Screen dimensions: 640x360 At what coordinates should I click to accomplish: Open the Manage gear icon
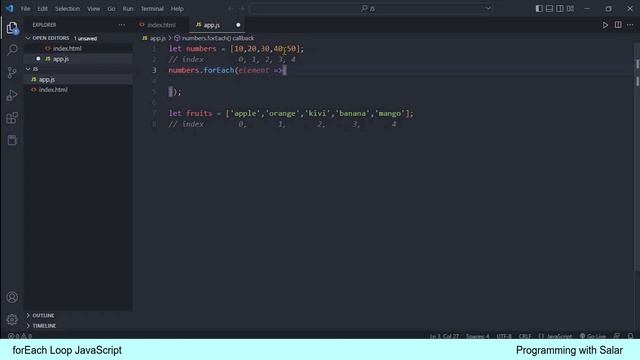pos(12,319)
